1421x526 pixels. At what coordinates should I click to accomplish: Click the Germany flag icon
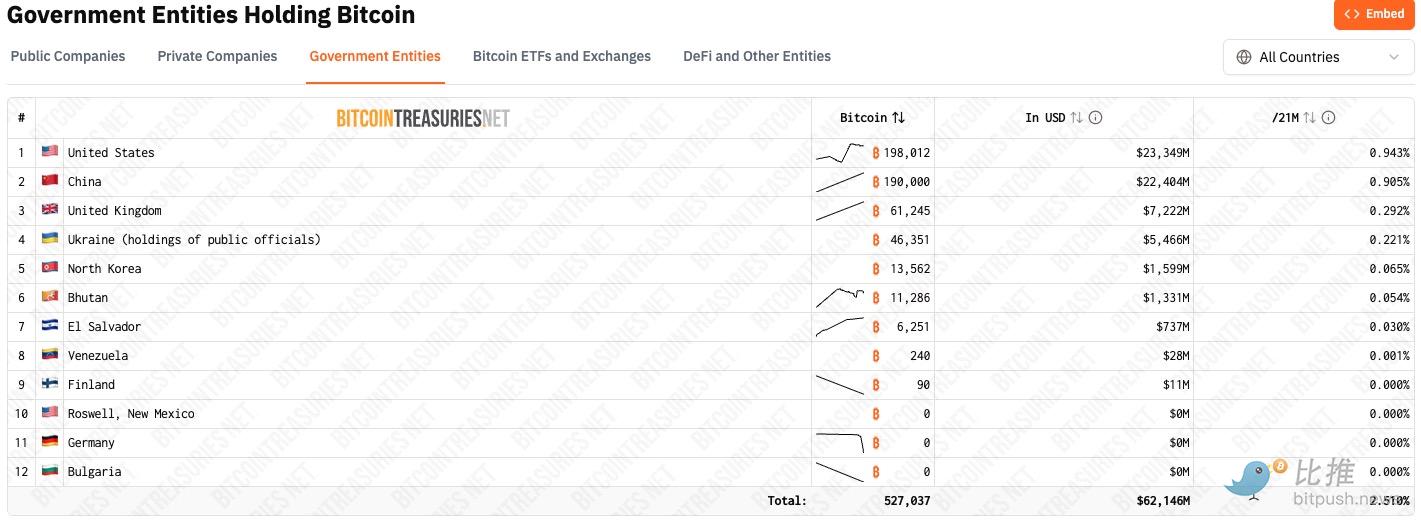[50, 442]
